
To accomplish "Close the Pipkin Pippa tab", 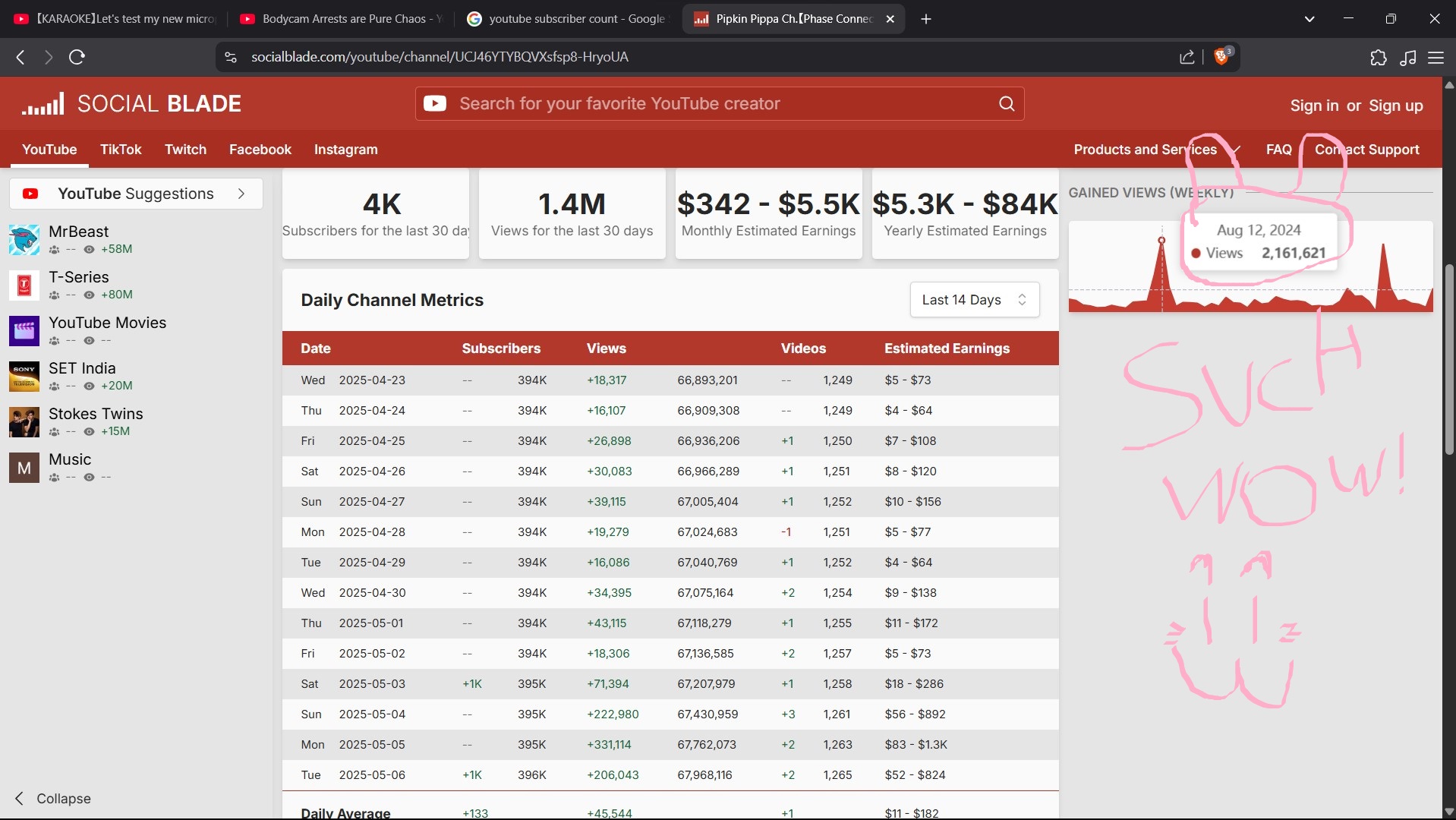I will coord(890,19).
